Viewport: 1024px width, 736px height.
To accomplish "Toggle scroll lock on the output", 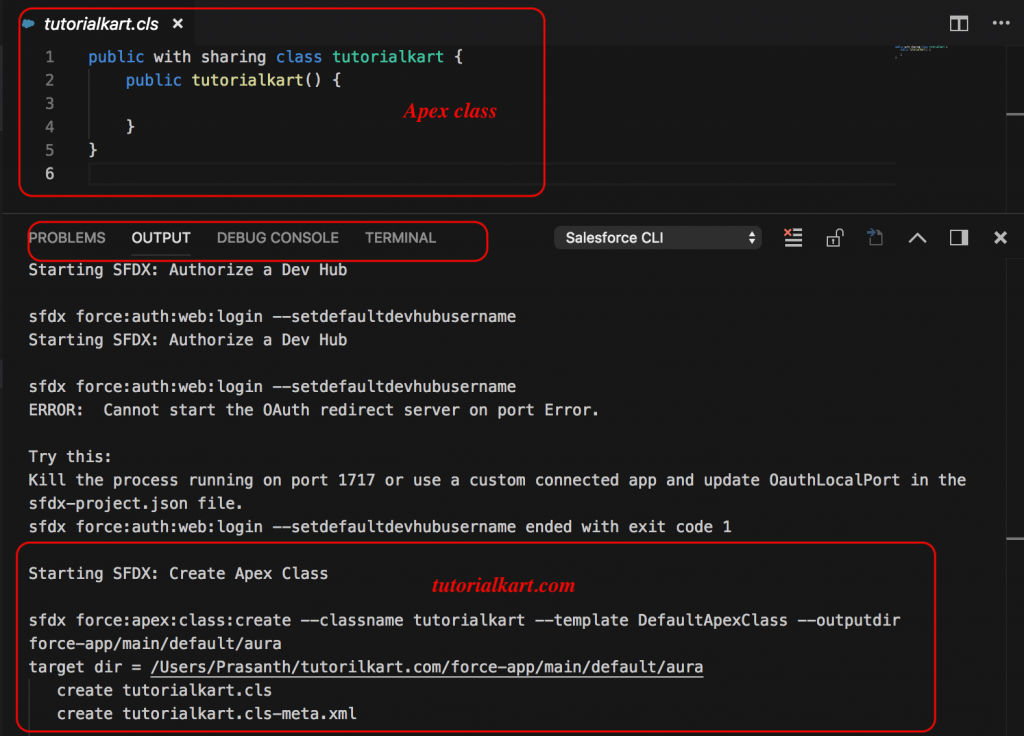I will coord(835,237).
